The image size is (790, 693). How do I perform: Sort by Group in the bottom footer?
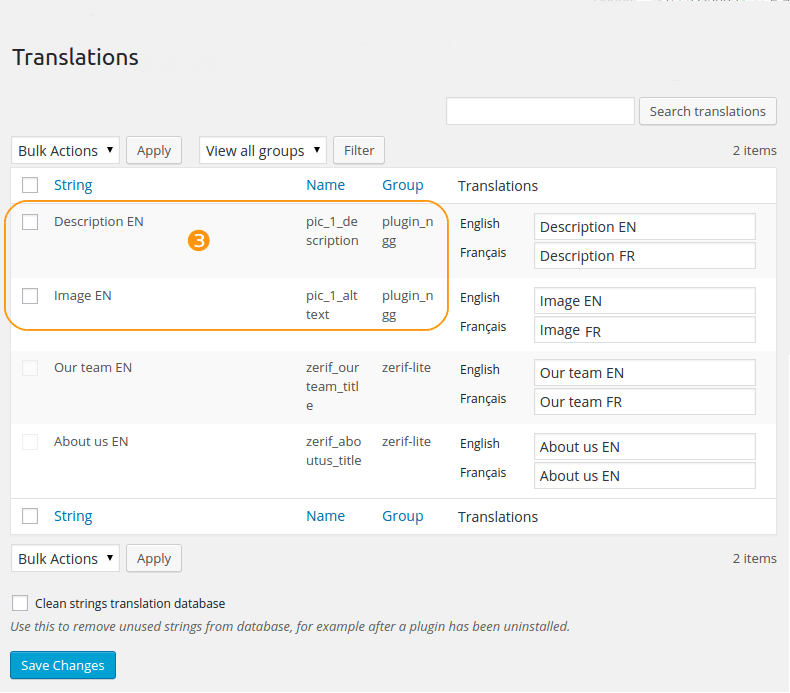403,516
